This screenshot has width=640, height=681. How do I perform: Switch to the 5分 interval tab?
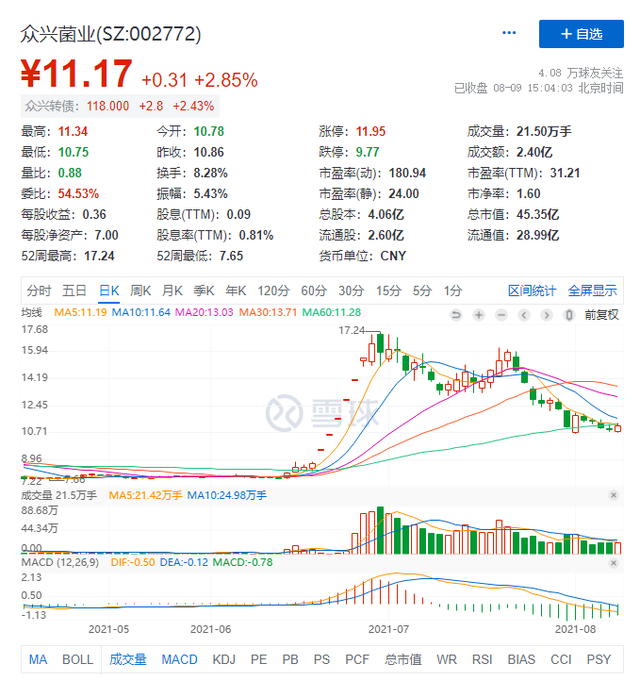click(422, 291)
